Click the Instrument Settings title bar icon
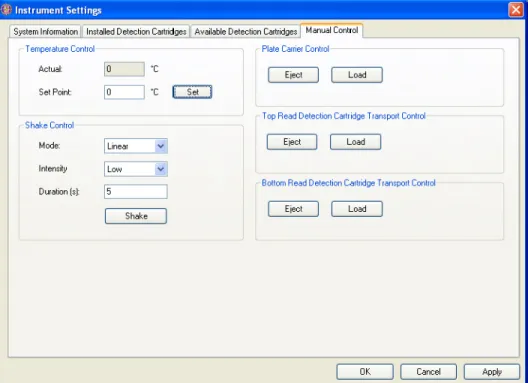The width and height of the screenshot is (528, 383). tap(6, 9)
